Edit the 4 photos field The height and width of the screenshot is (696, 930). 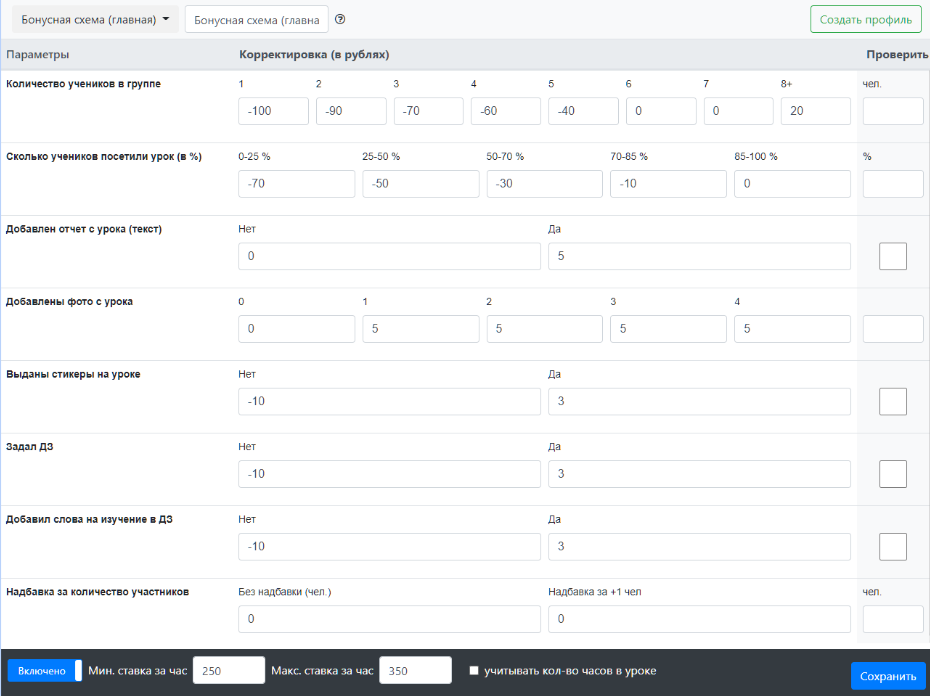792,329
